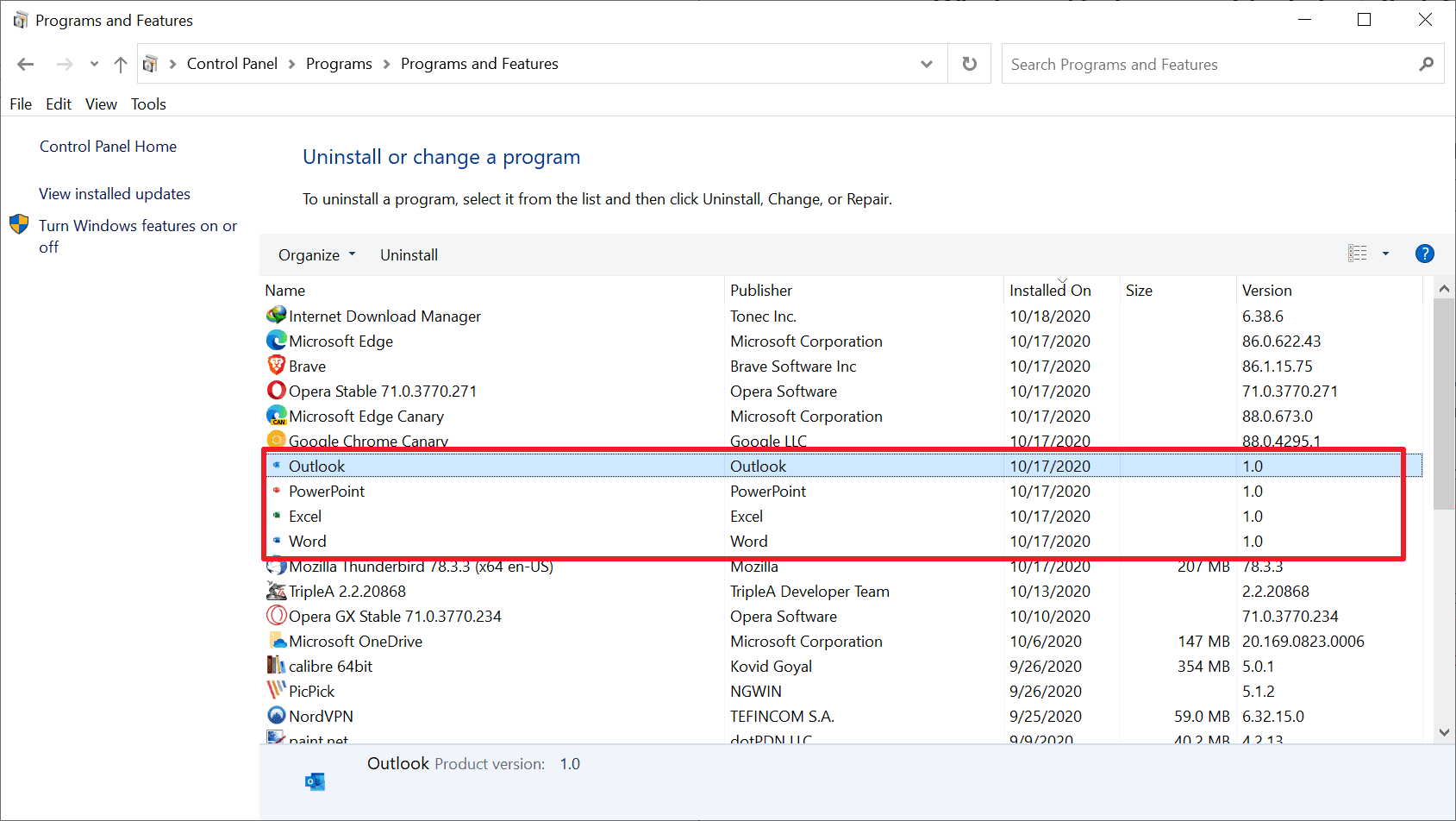Select the Microsoft OneDrive entry name

click(355, 641)
